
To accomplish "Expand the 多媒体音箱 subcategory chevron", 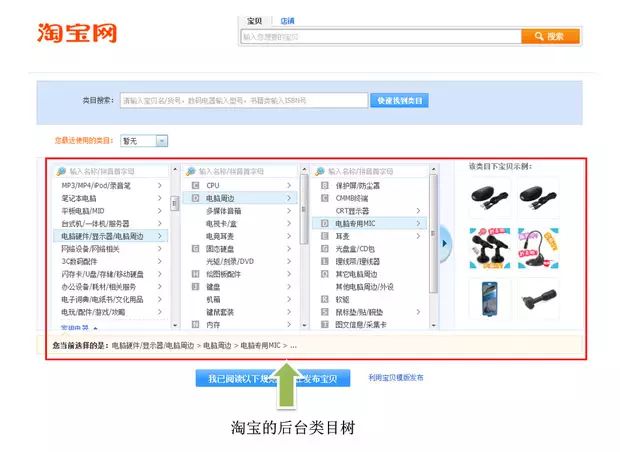I will pyautogui.click(x=289, y=211).
